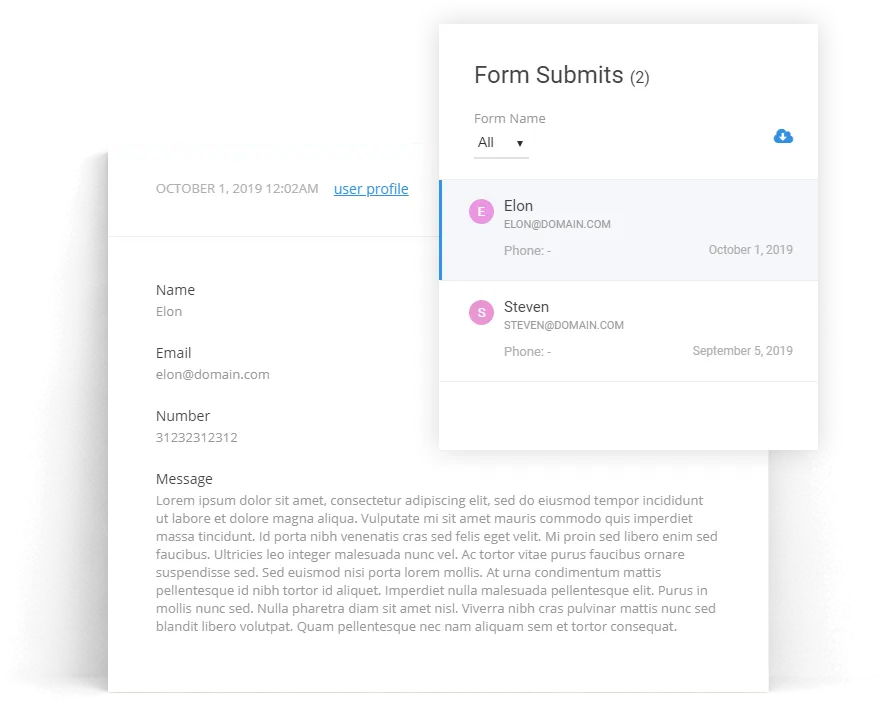This screenshot has height=701, width=880.
Task: Click the Lorem ipsum message text
Action: pyautogui.click(x=437, y=563)
